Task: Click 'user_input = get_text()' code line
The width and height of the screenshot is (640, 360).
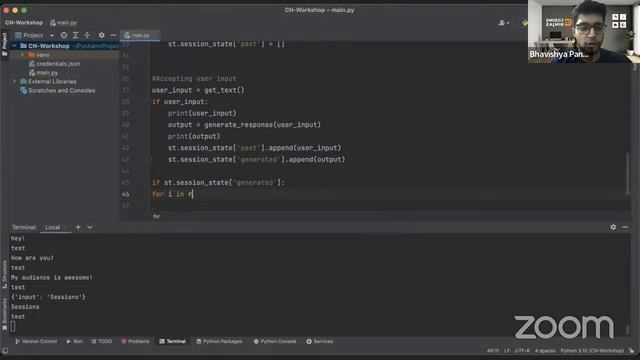Action: [198, 90]
